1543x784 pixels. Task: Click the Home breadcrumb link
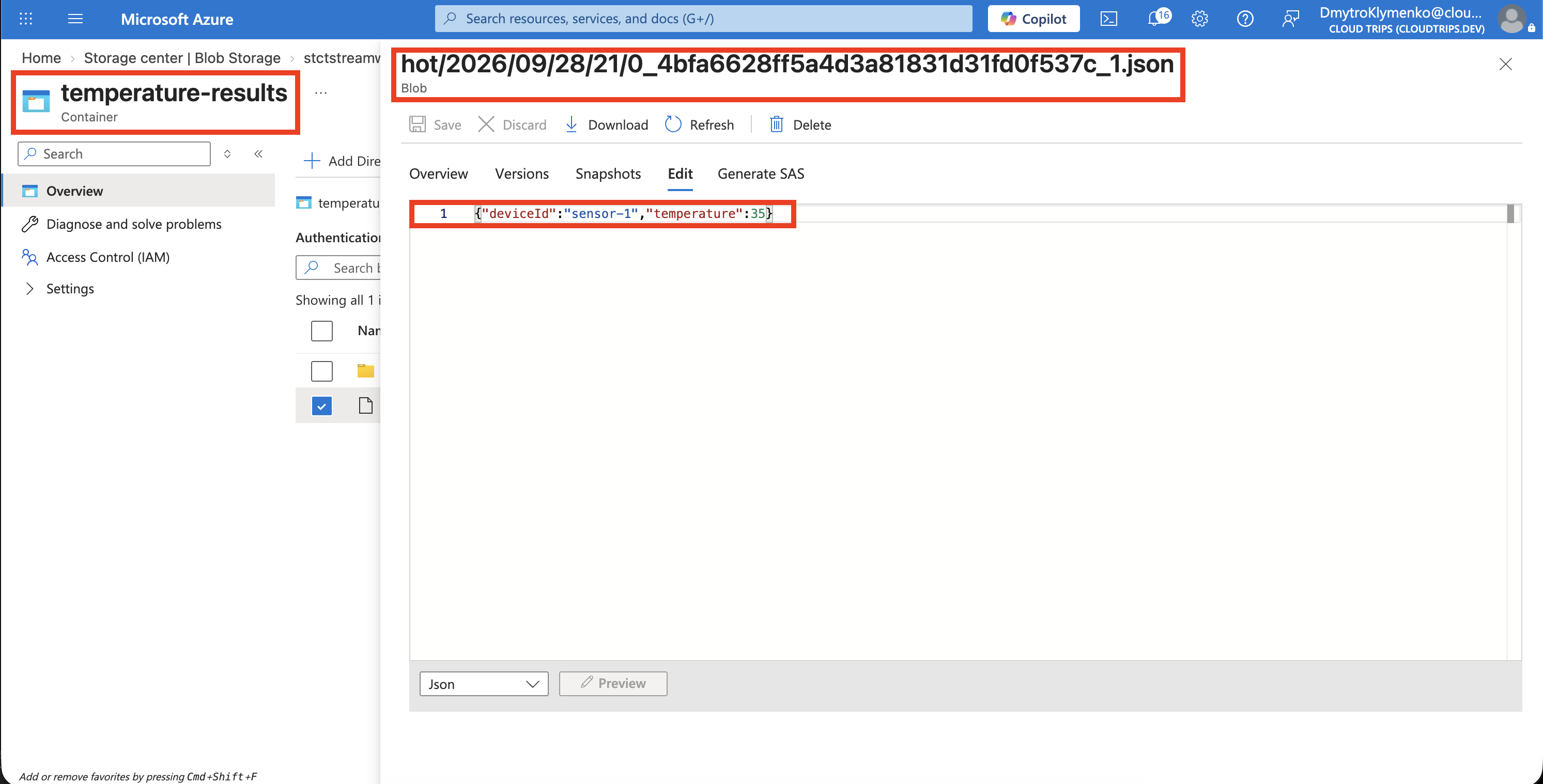pyautogui.click(x=41, y=58)
